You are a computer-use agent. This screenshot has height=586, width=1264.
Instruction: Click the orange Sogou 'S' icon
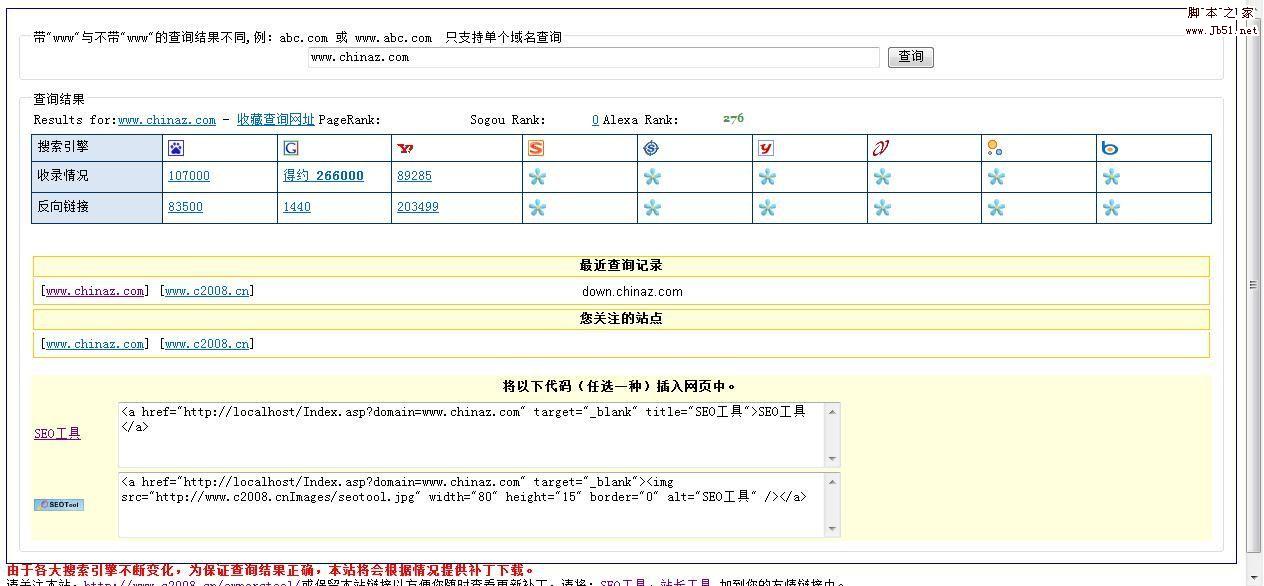[536, 148]
